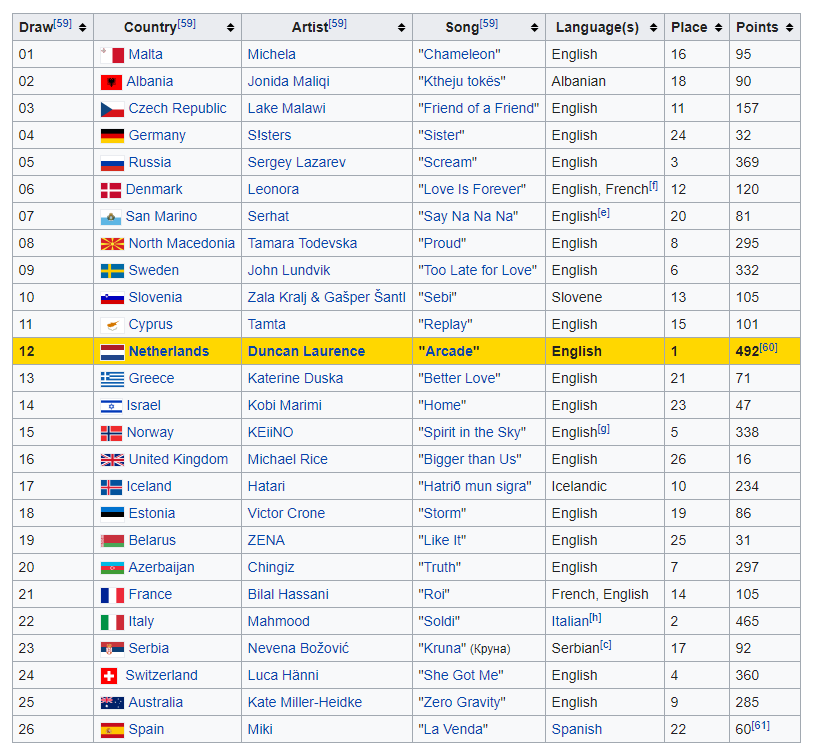Click the Spain flag icon
Screen dimensions: 813x755
112,729
